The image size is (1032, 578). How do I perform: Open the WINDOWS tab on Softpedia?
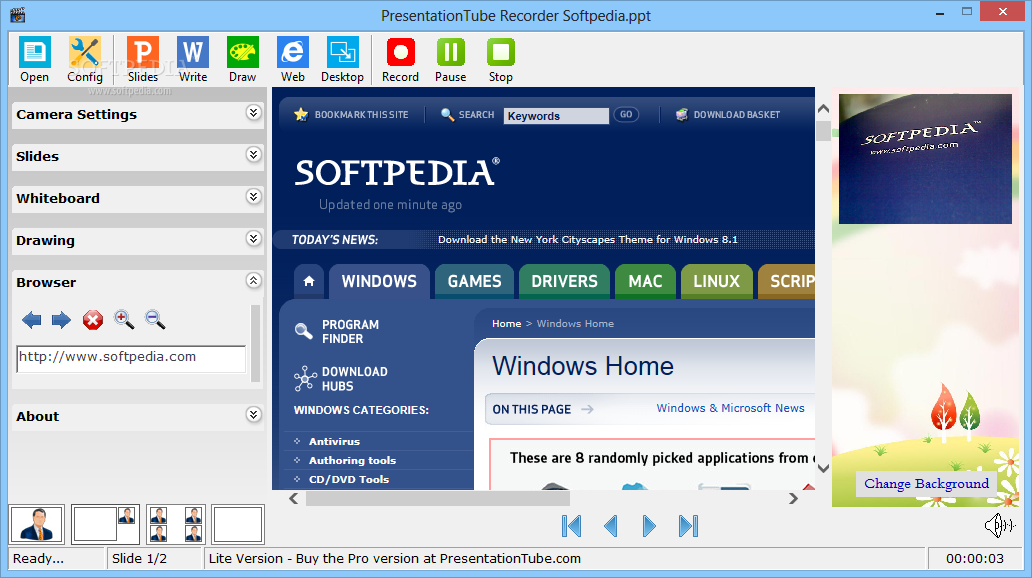point(379,282)
